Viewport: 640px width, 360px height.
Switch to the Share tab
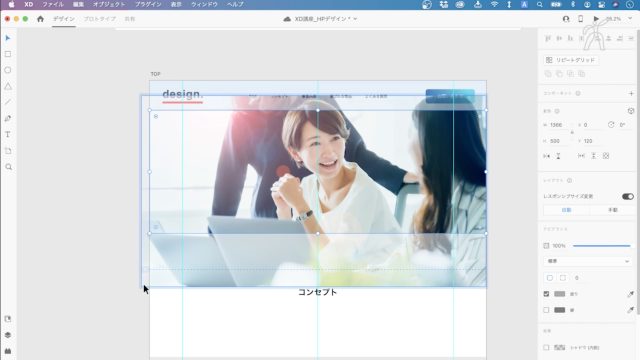coord(130,19)
